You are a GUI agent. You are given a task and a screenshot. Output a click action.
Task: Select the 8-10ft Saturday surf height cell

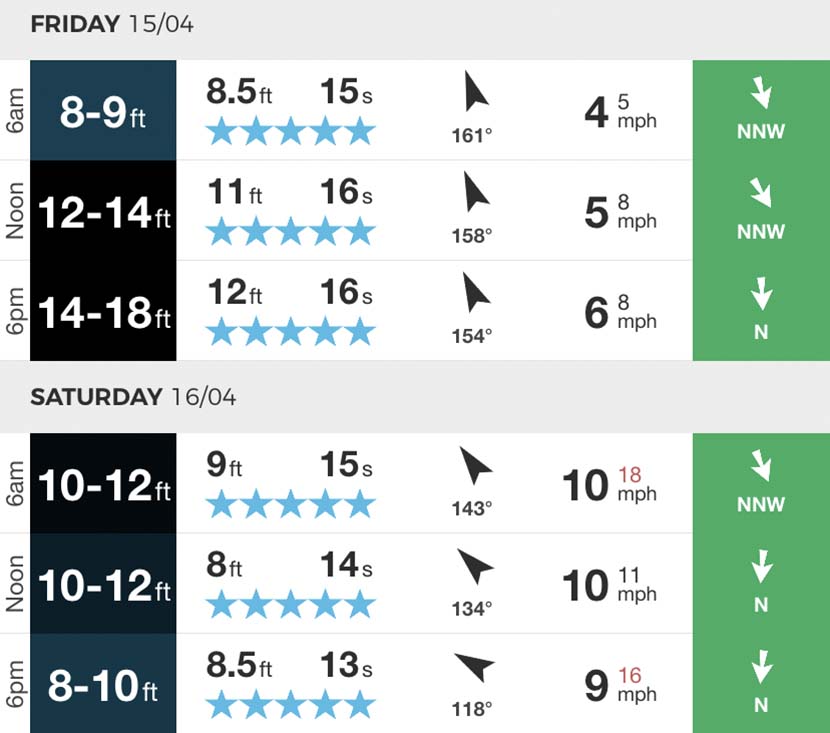click(103, 684)
